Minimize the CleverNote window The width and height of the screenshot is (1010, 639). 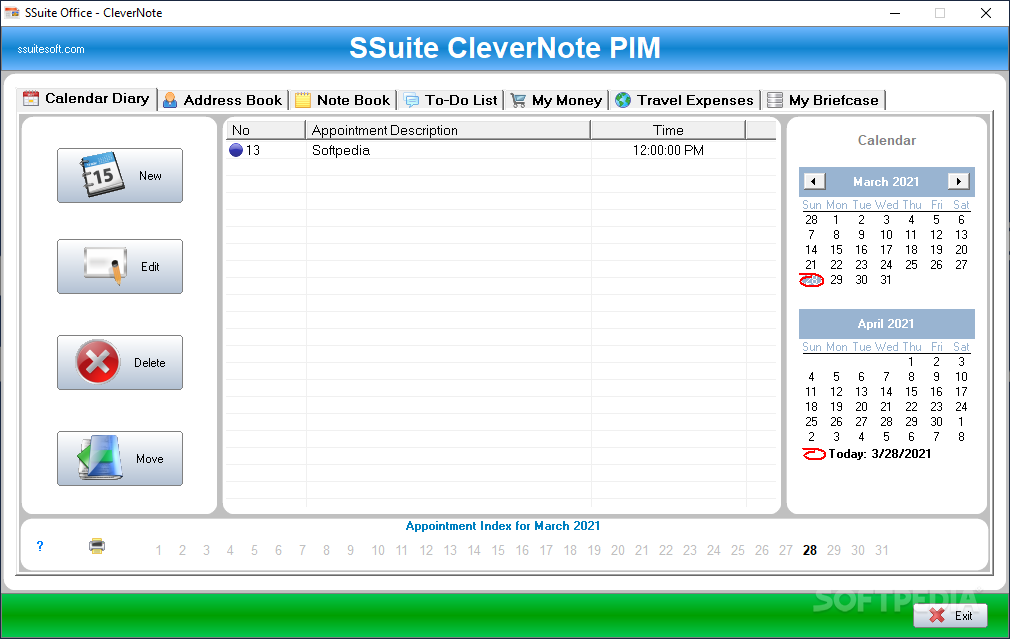pos(895,13)
